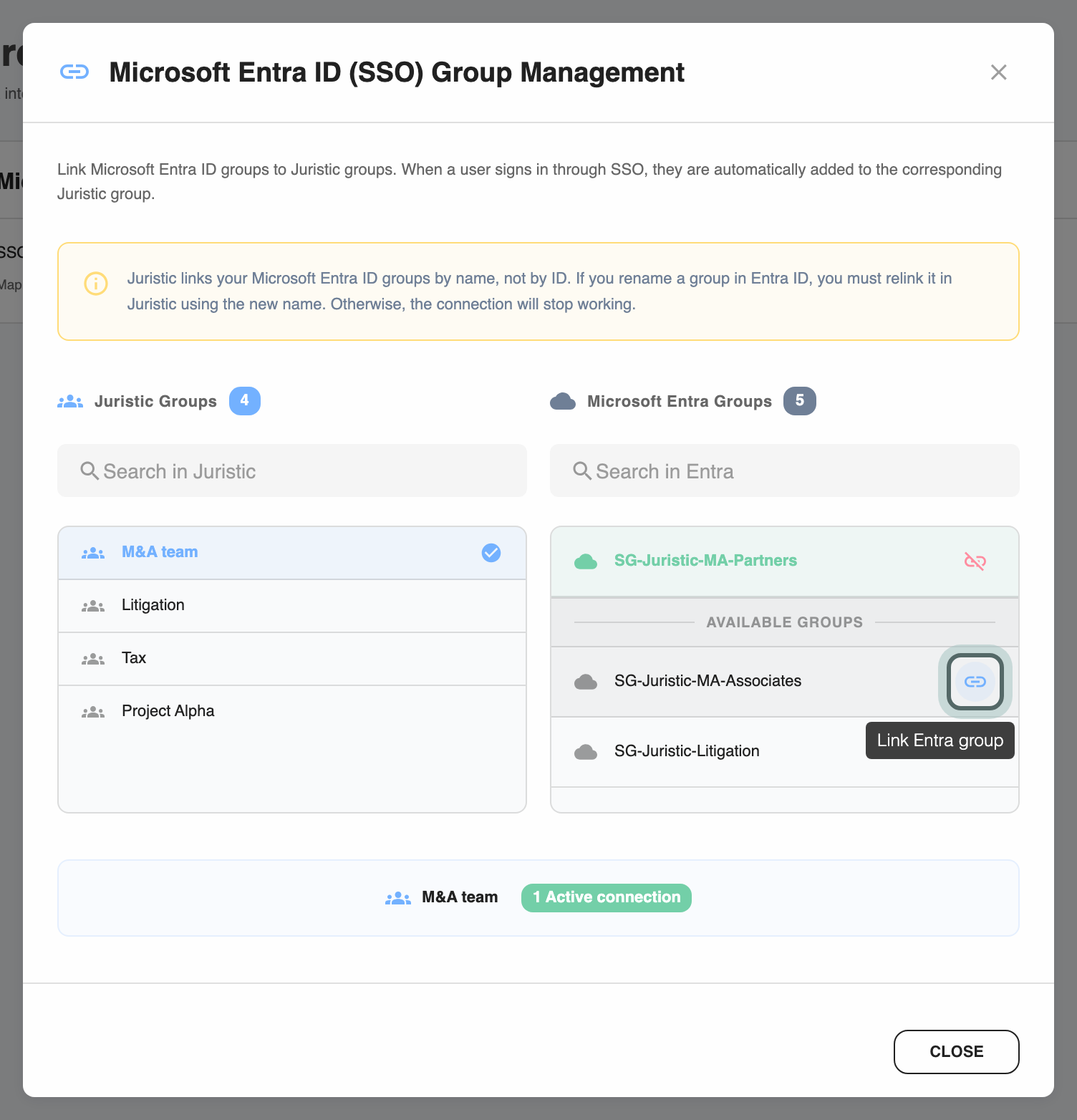Click the 1 Active connection badge
Viewport: 1077px width, 1120px height.
click(x=607, y=898)
